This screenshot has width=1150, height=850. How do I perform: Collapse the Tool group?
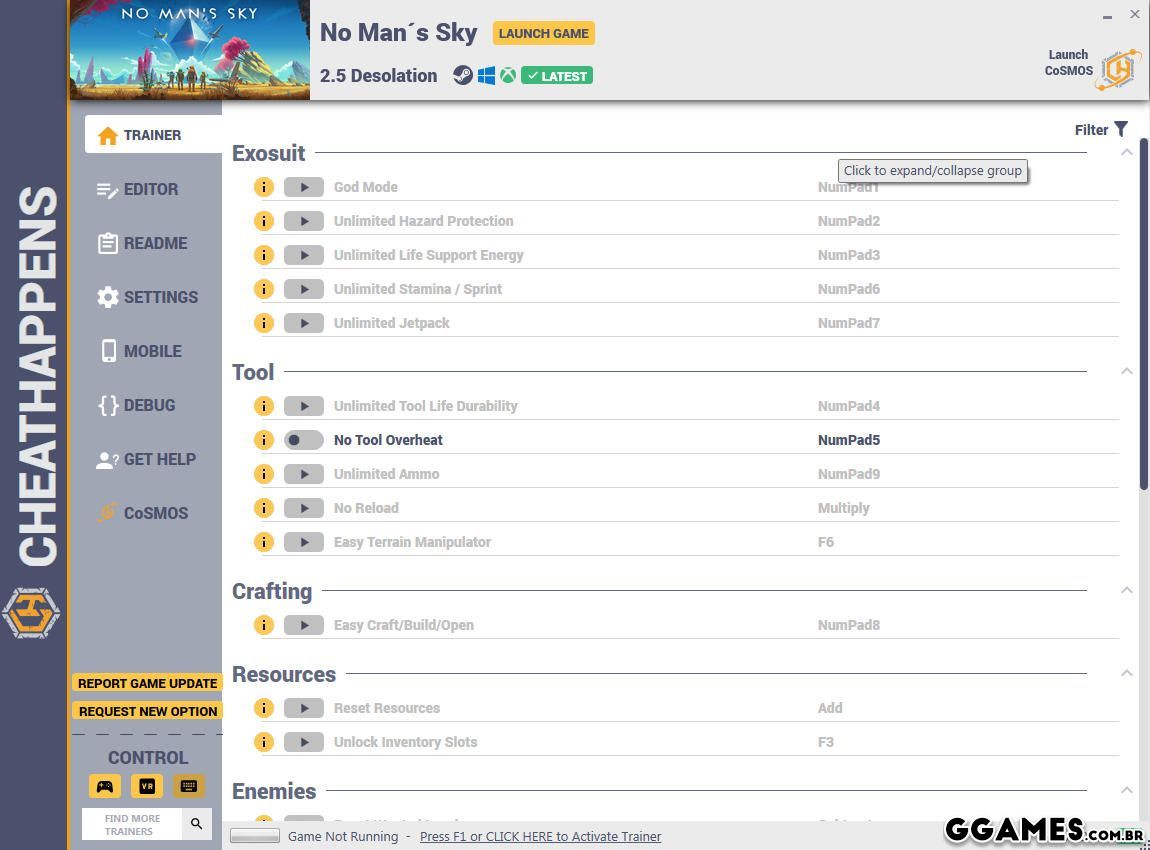[1126, 371]
